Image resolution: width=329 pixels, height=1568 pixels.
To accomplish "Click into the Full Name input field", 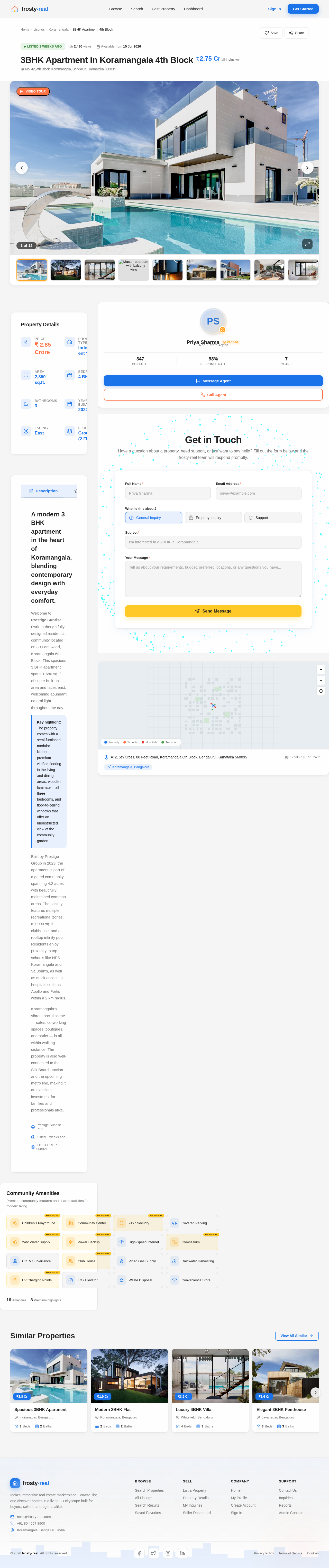I will point(168,493).
